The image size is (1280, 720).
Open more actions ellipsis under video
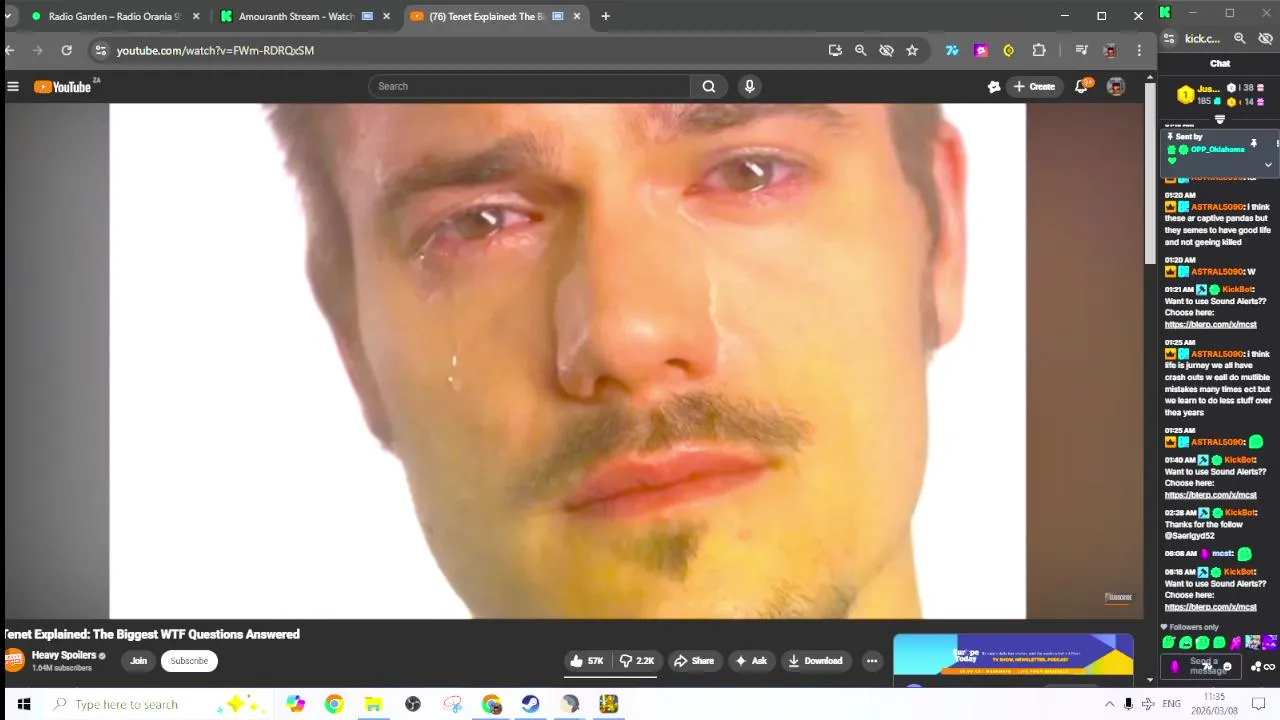click(872, 661)
